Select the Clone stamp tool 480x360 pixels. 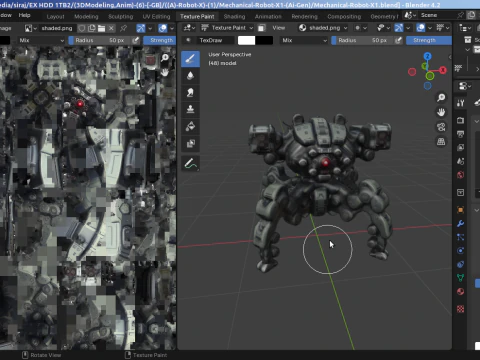(x=190, y=109)
